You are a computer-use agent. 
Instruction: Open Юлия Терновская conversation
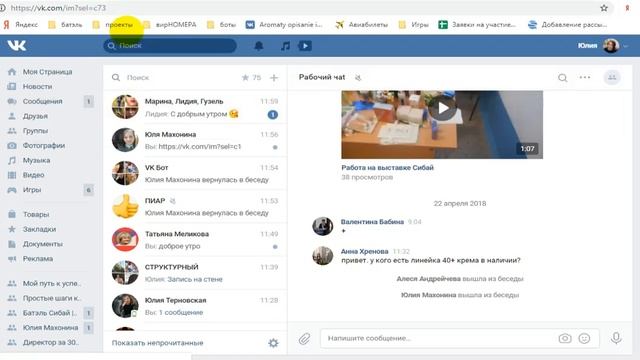point(195,306)
